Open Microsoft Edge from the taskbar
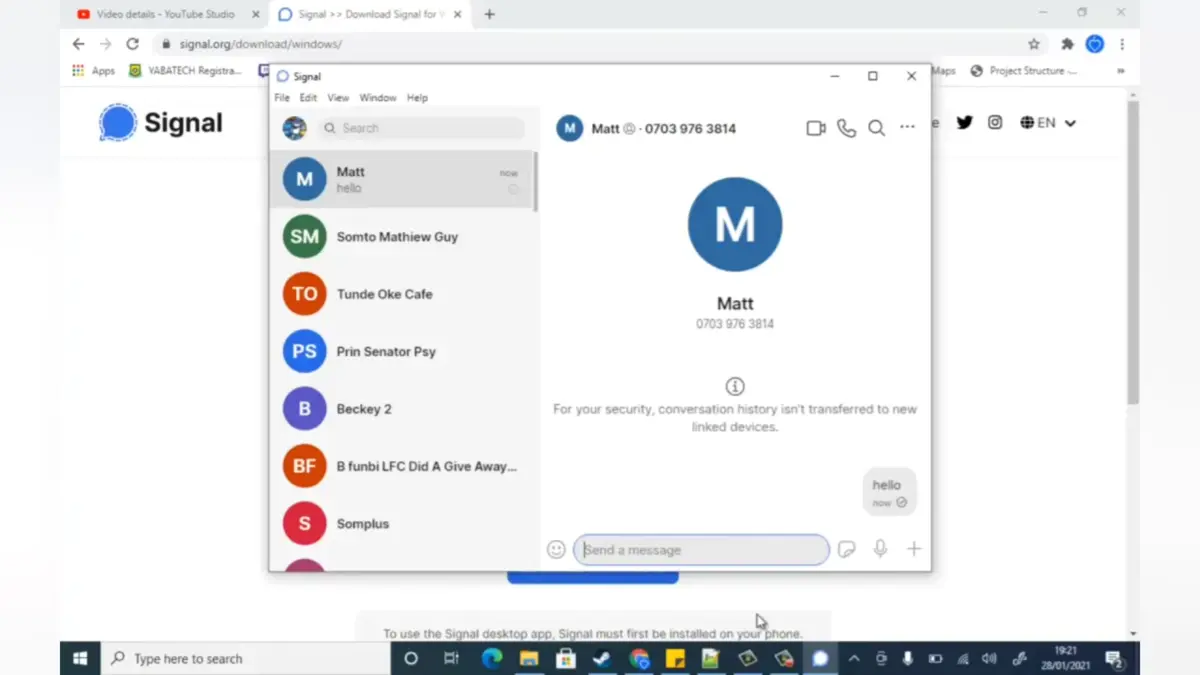 coord(491,658)
